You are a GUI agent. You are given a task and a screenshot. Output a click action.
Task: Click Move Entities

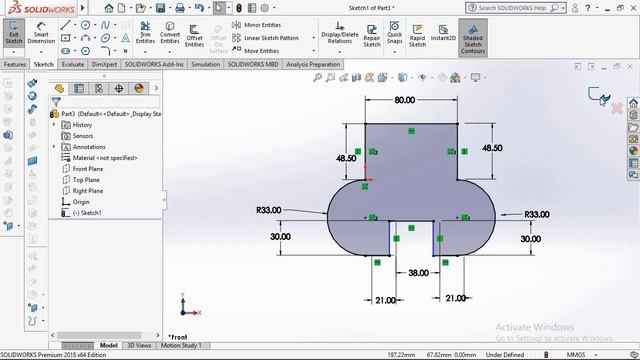[x=256, y=51]
